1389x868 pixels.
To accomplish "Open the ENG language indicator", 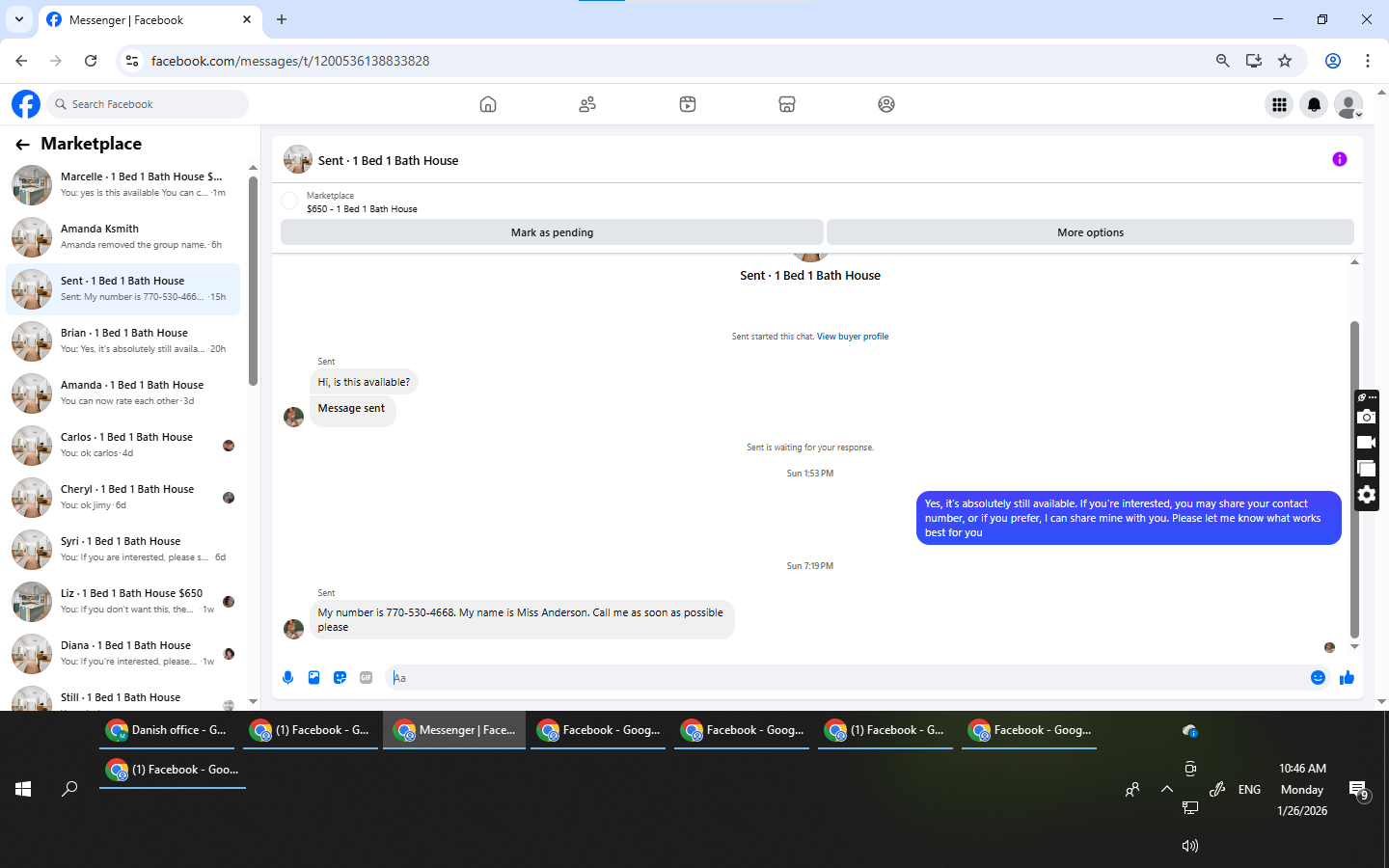I will (x=1249, y=789).
